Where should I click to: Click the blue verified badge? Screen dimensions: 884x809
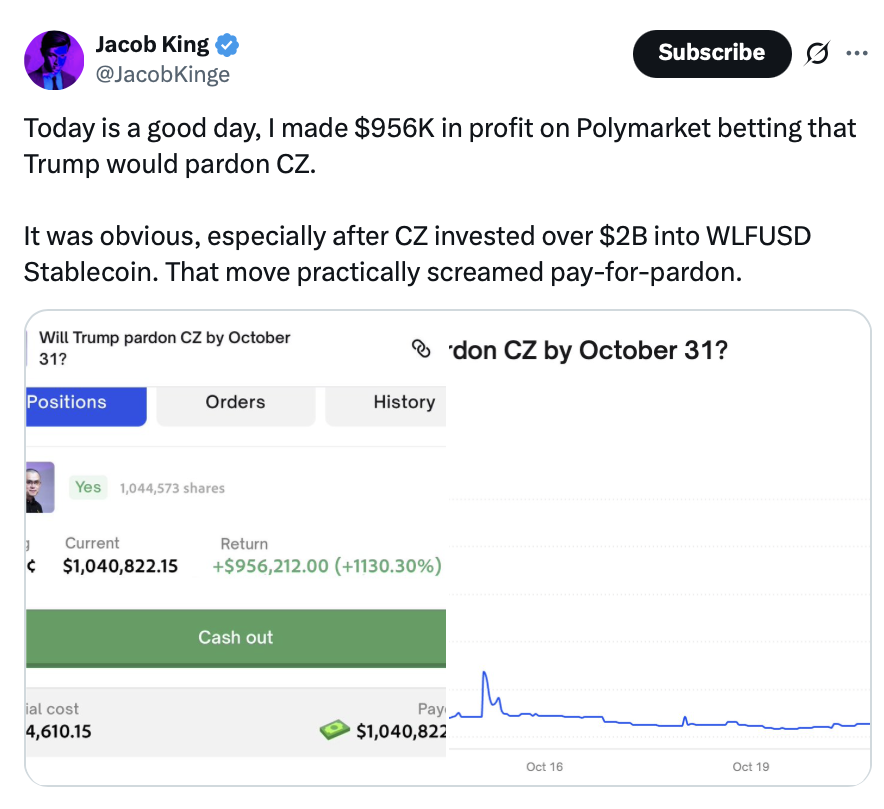228,45
